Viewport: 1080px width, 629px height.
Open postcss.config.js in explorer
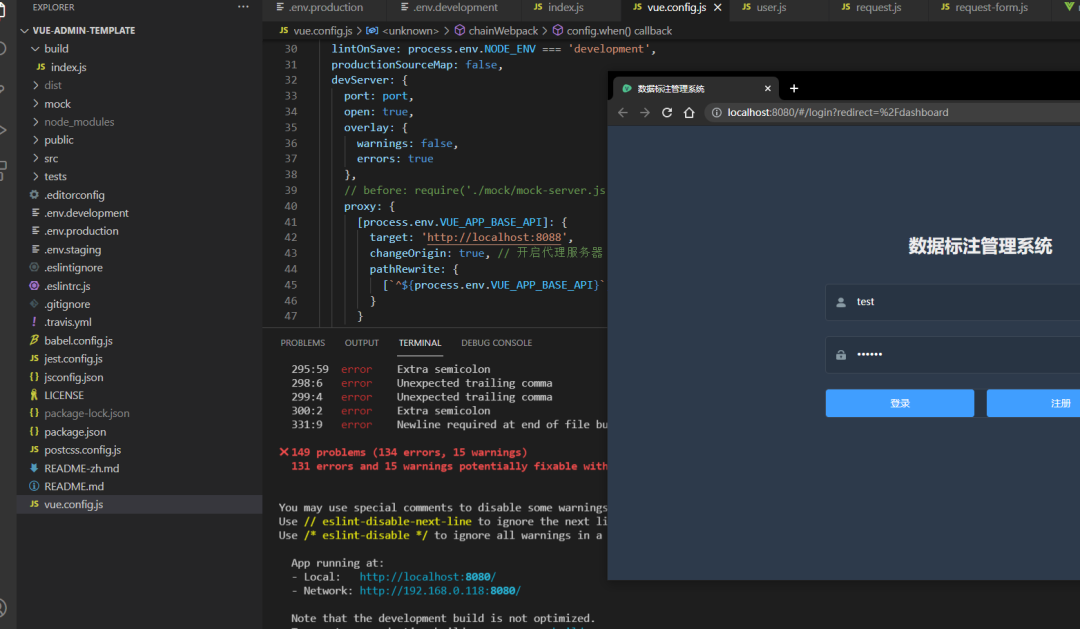pos(83,449)
